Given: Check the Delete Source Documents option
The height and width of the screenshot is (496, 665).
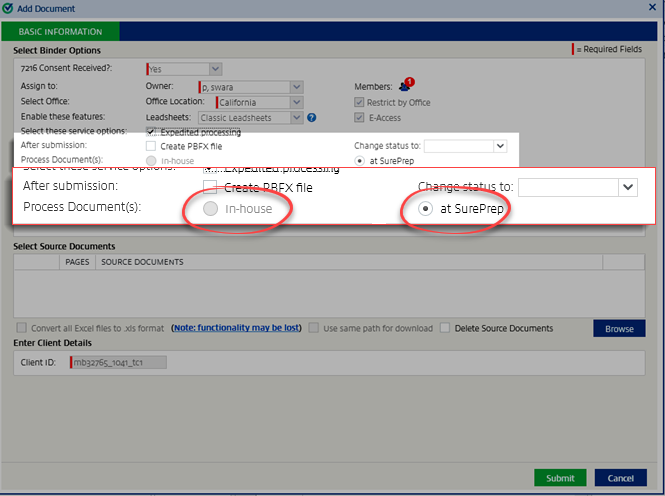Looking at the screenshot, I should 447,328.
